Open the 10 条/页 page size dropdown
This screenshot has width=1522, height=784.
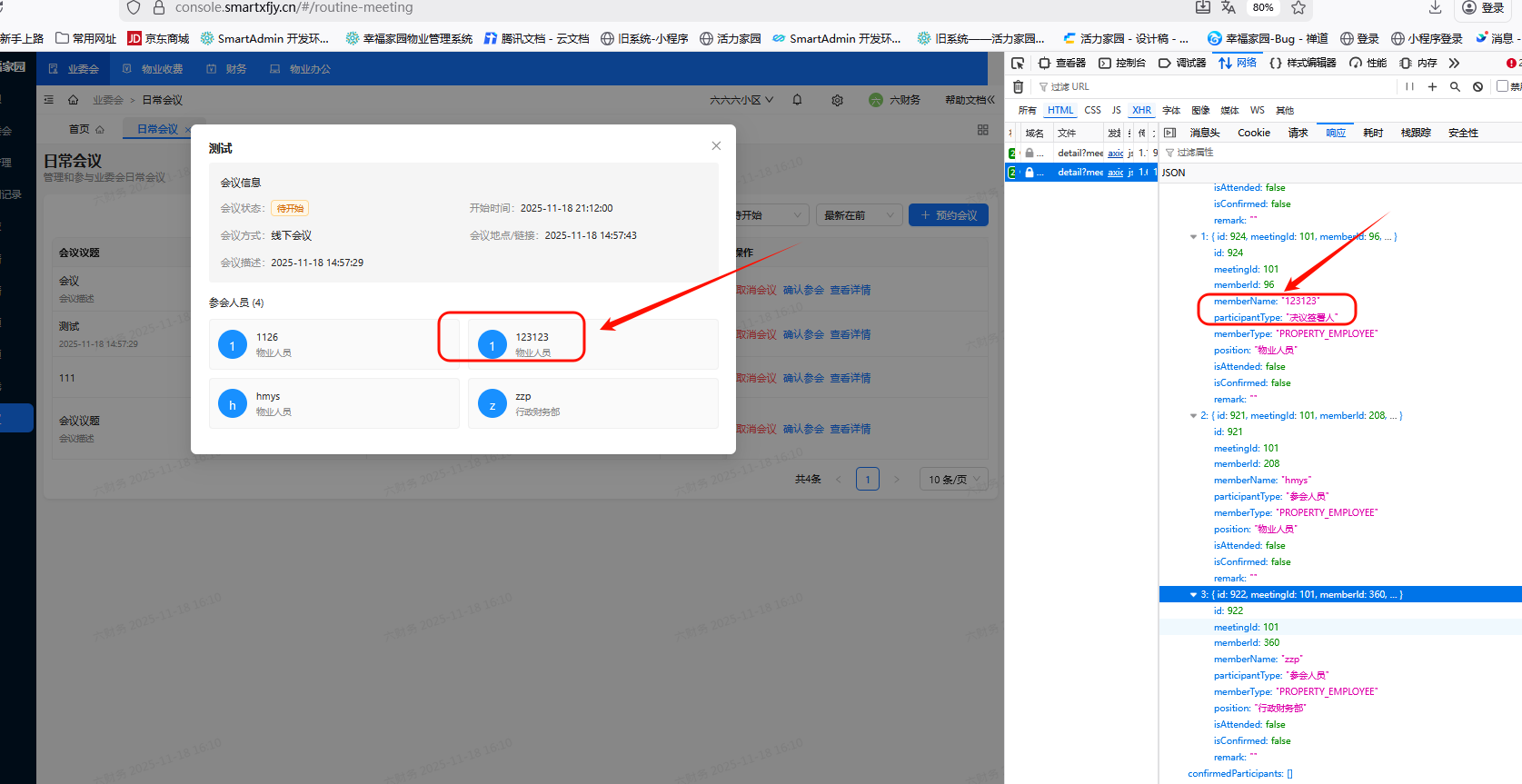[x=953, y=479]
